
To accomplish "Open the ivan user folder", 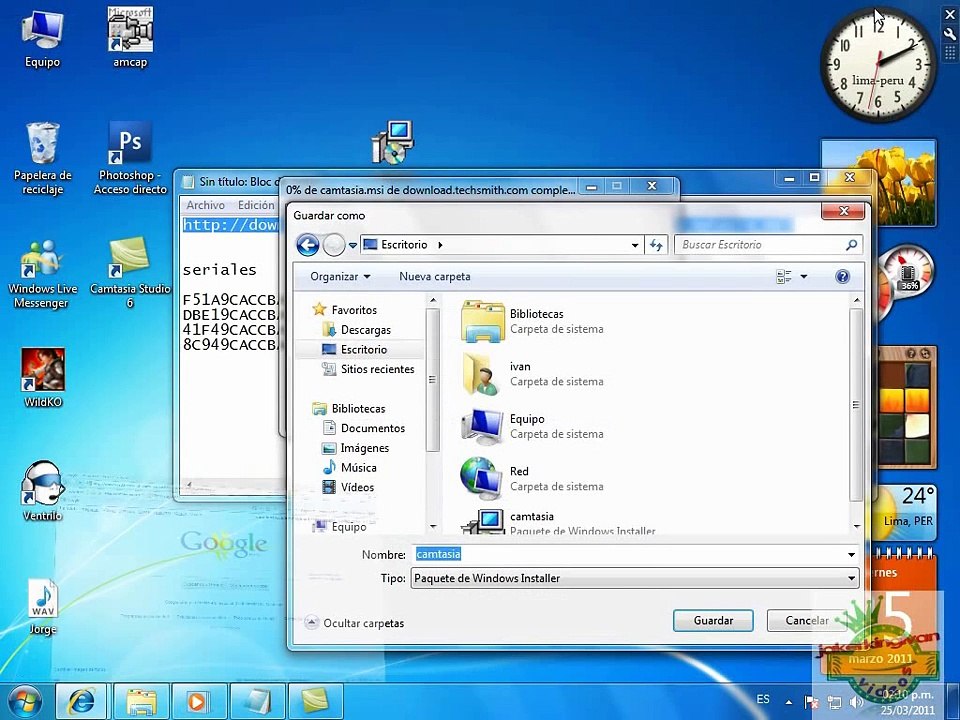I will [x=531, y=374].
